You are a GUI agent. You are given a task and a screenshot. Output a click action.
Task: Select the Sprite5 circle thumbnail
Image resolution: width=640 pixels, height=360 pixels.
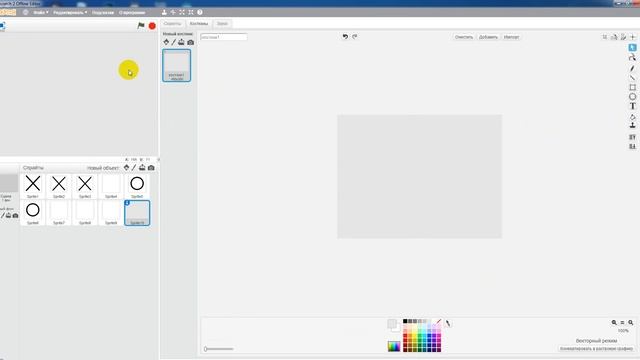tap(137, 186)
